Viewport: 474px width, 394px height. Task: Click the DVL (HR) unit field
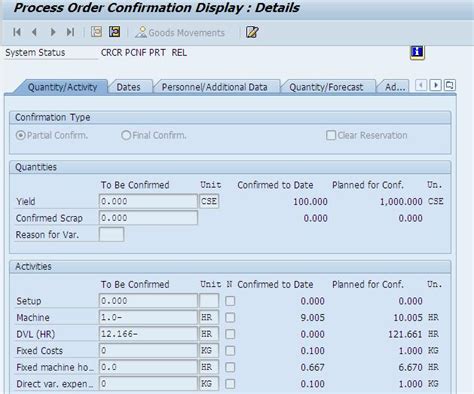(209, 334)
